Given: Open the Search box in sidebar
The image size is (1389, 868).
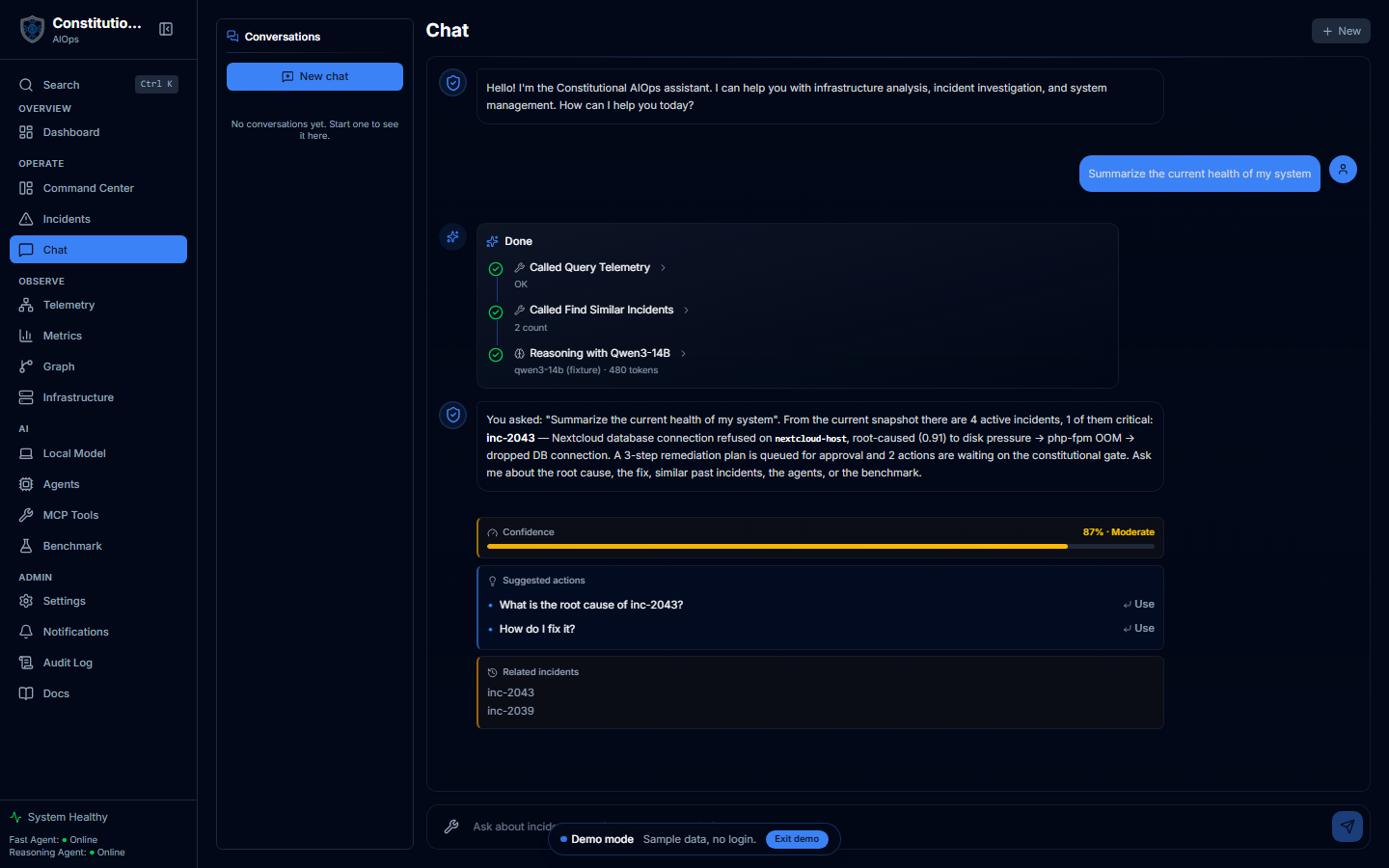Looking at the screenshot, I should [x=98, y=85].
